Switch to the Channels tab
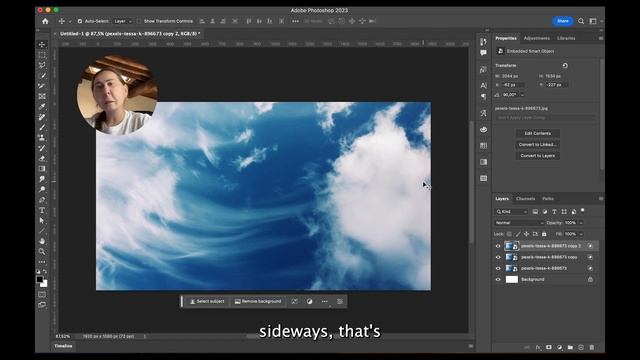Viewport: 640px width, 360px height. [525, 198]
